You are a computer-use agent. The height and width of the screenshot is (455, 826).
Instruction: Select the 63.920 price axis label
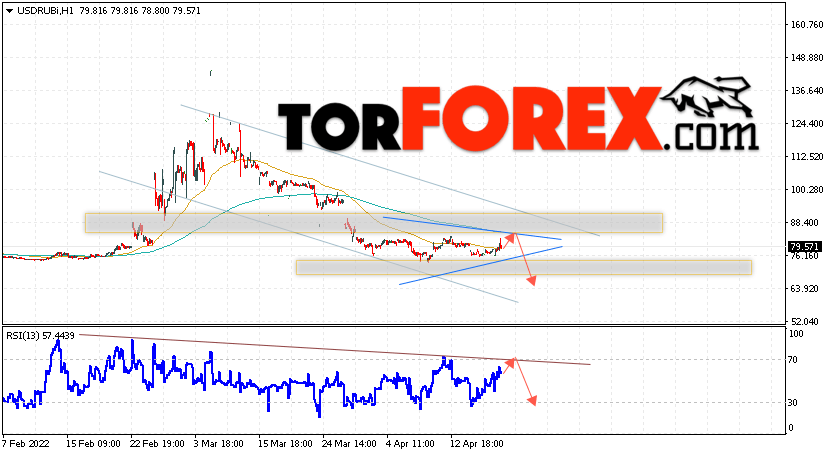pyautogui.click(x=805, y=289)
